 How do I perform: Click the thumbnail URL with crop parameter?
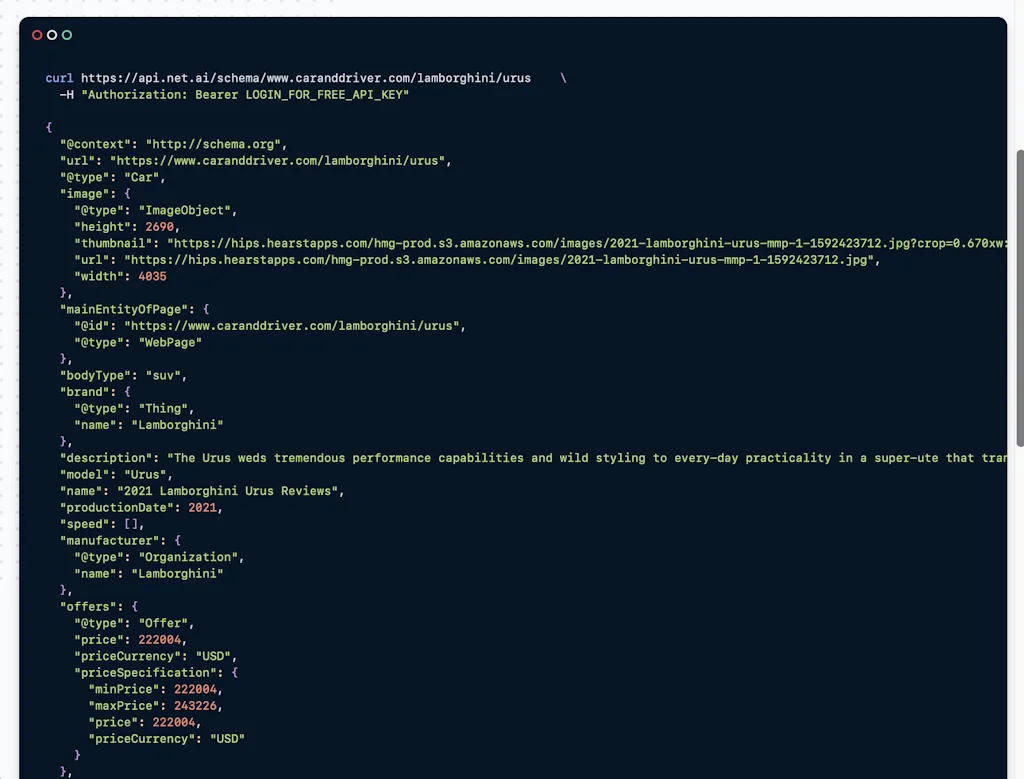coord(587,244)
